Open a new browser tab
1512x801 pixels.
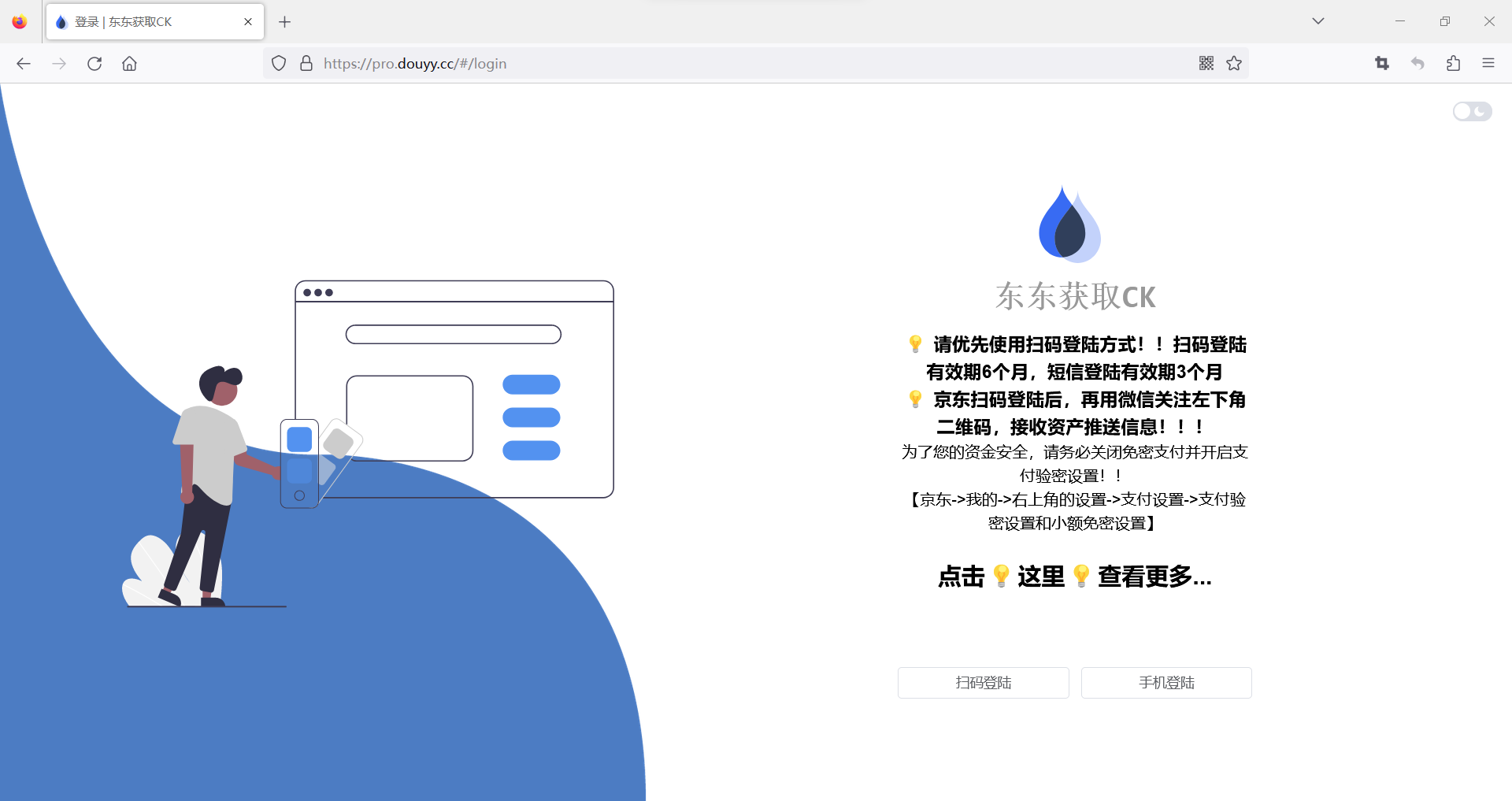[x=285, y=22]
